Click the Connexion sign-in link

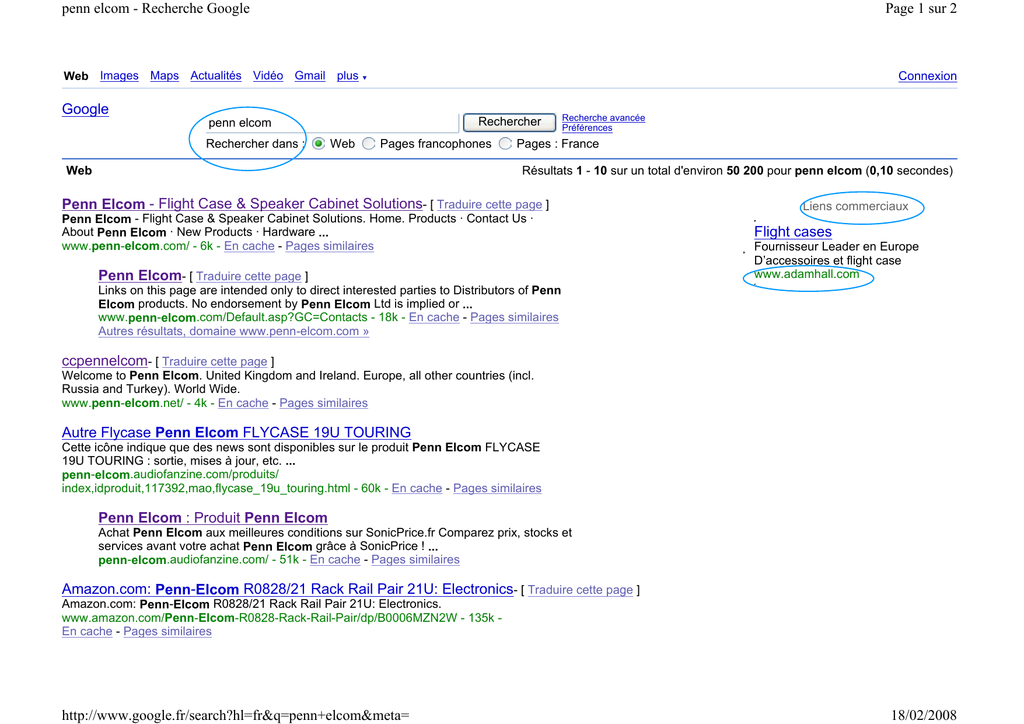pyautogui.click(x=927, y=76)
